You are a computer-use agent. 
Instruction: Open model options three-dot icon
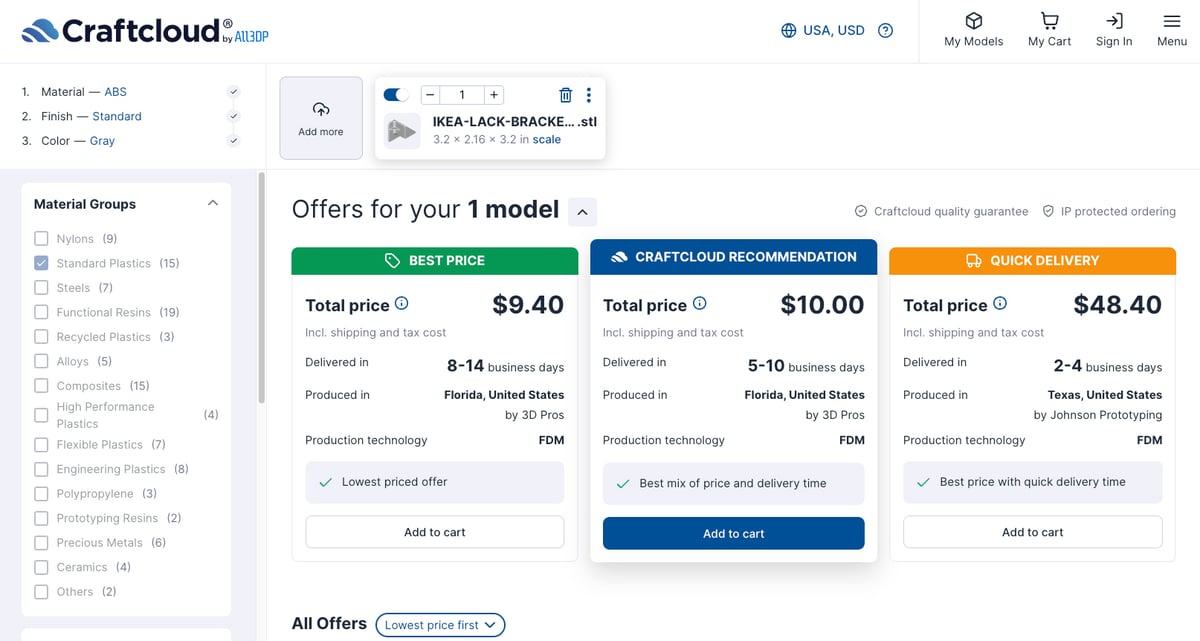[588, 95]
